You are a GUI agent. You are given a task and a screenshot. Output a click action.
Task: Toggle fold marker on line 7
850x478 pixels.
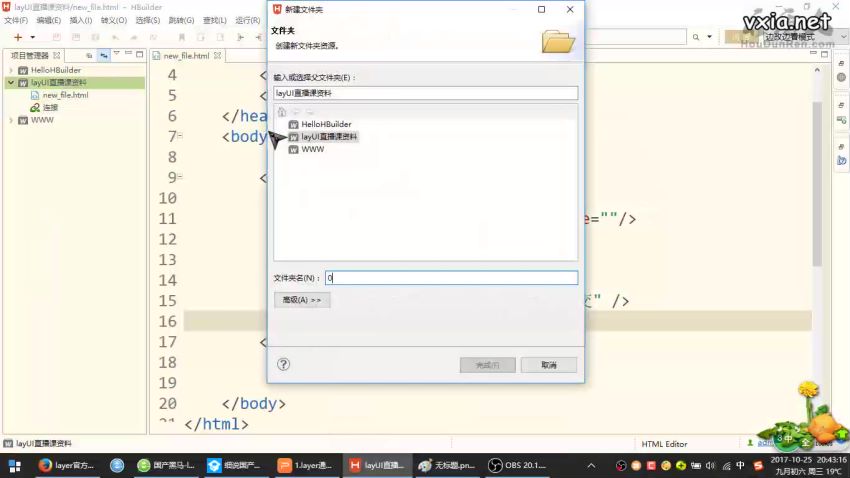pos(180,135)
